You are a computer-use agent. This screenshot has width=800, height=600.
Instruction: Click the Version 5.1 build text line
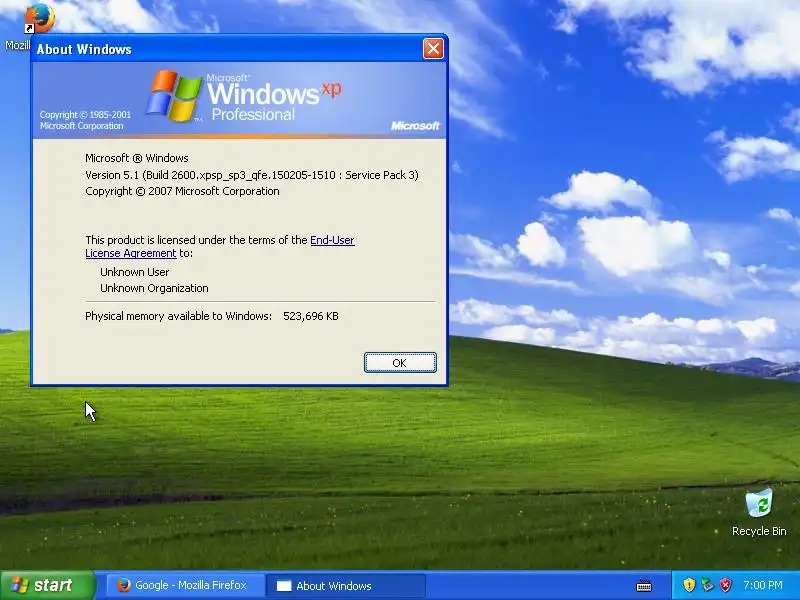252,175
